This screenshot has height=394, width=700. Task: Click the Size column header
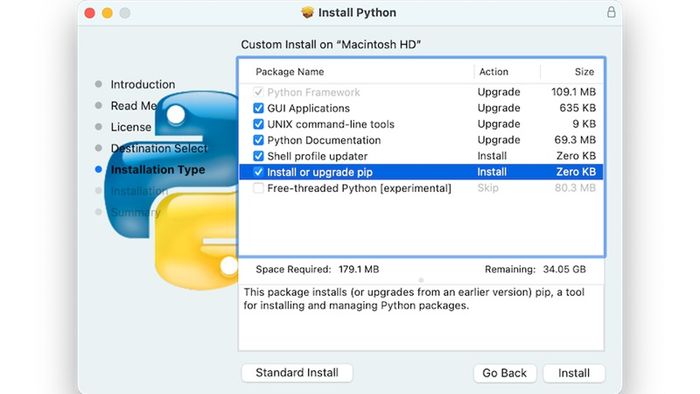click(584, 72)
